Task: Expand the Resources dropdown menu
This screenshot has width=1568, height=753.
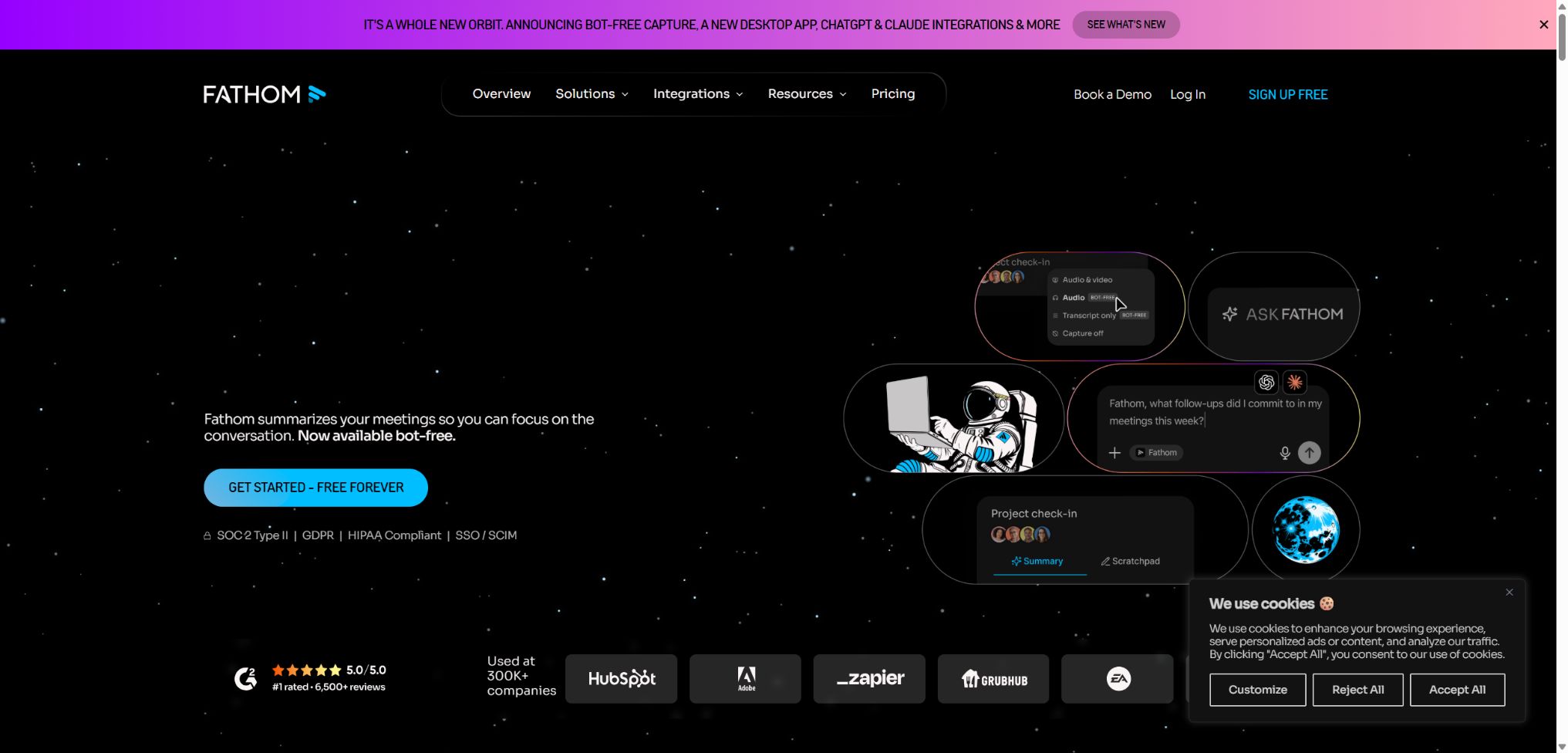Action: pyautogui.click(x=807, y=94)
